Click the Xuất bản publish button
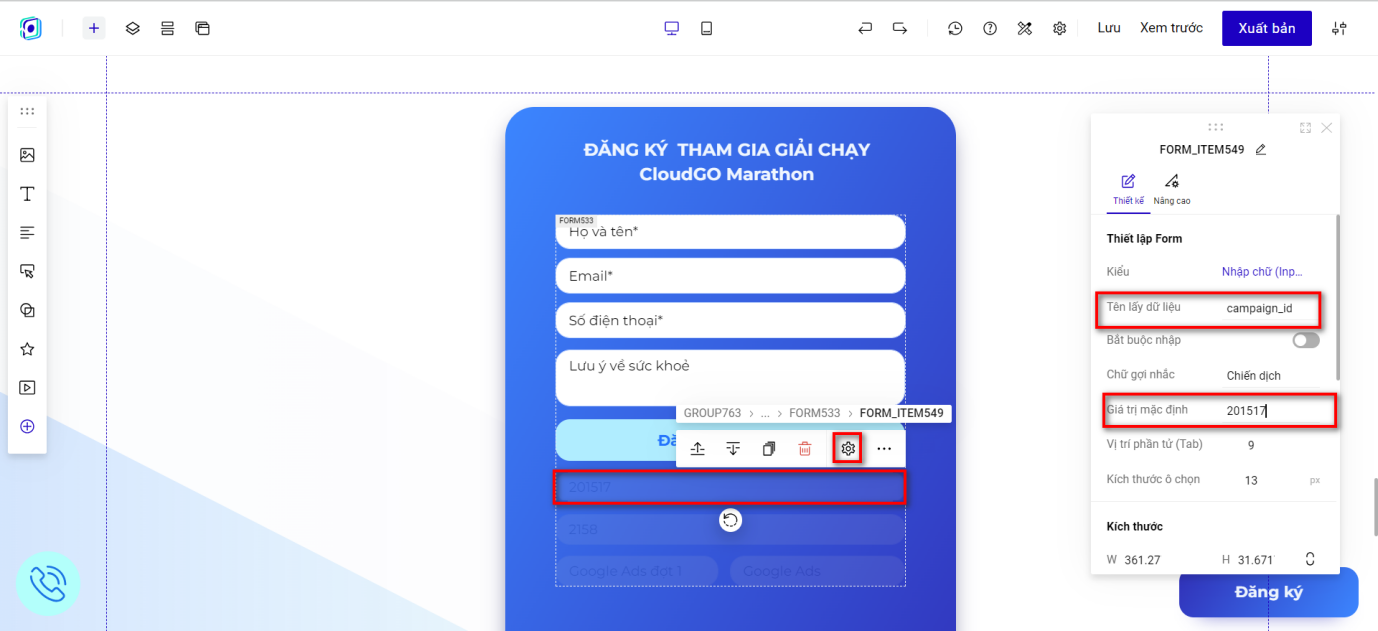This screenshot has width=1378, height=631. 1266,28
